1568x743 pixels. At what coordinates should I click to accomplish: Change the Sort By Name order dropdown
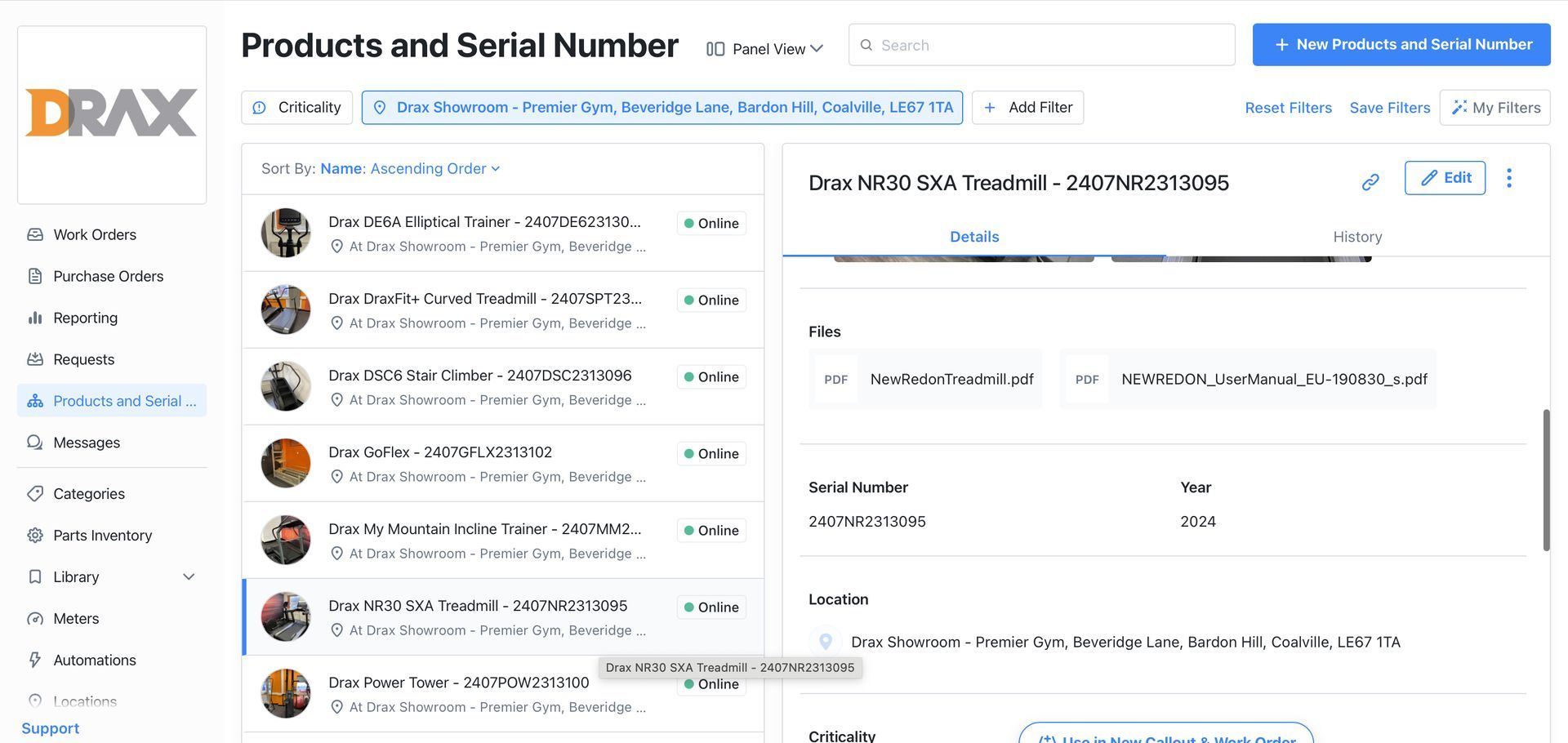pyautogui.click(x=410, y=169)
